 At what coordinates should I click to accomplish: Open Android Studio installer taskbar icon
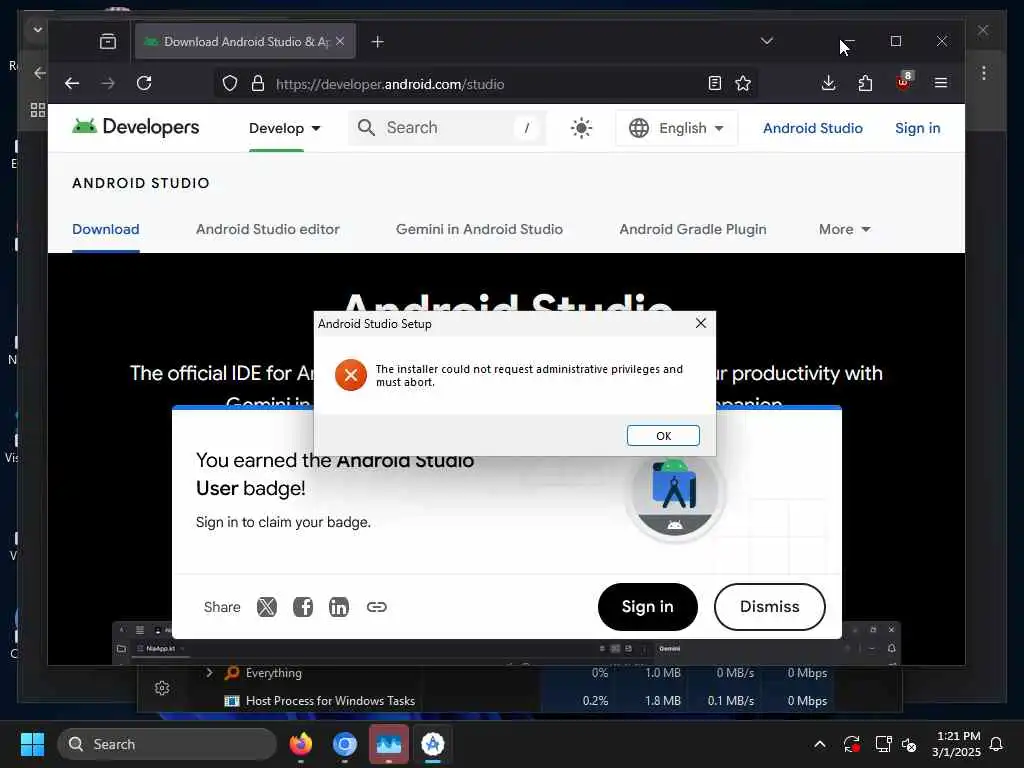tap(432, 744)
